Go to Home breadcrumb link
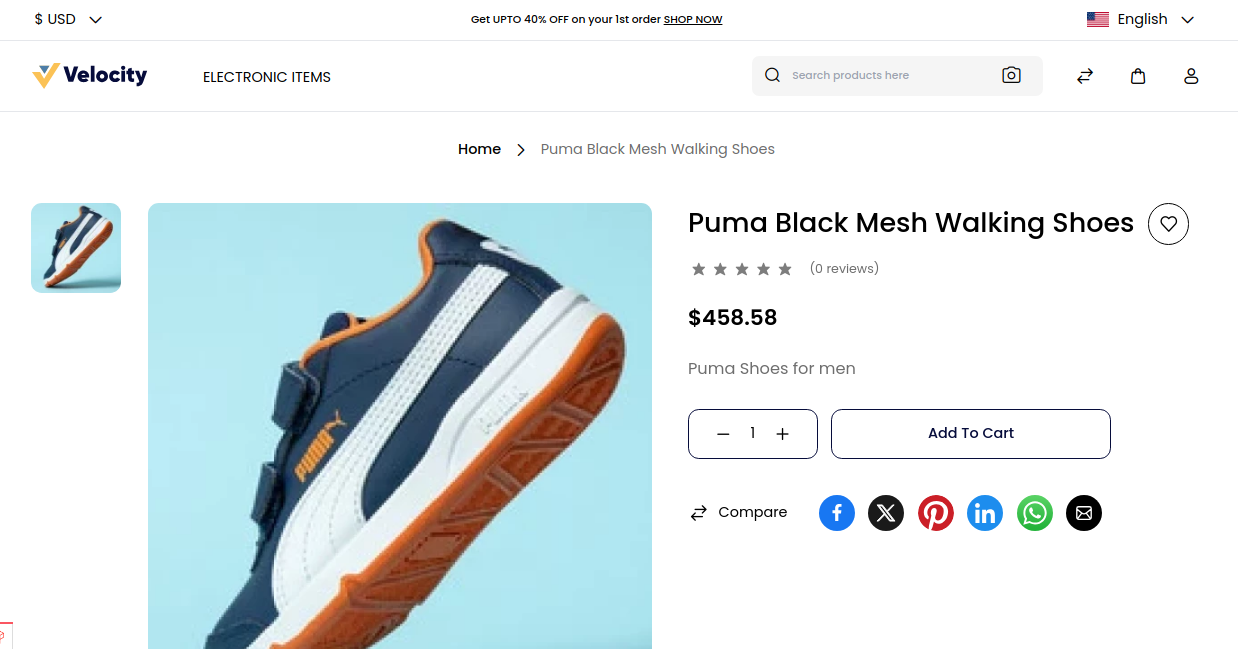Image resolution: width=1238 pixels, height=649 pixels. pyautogui.click(x=479, y=149)
